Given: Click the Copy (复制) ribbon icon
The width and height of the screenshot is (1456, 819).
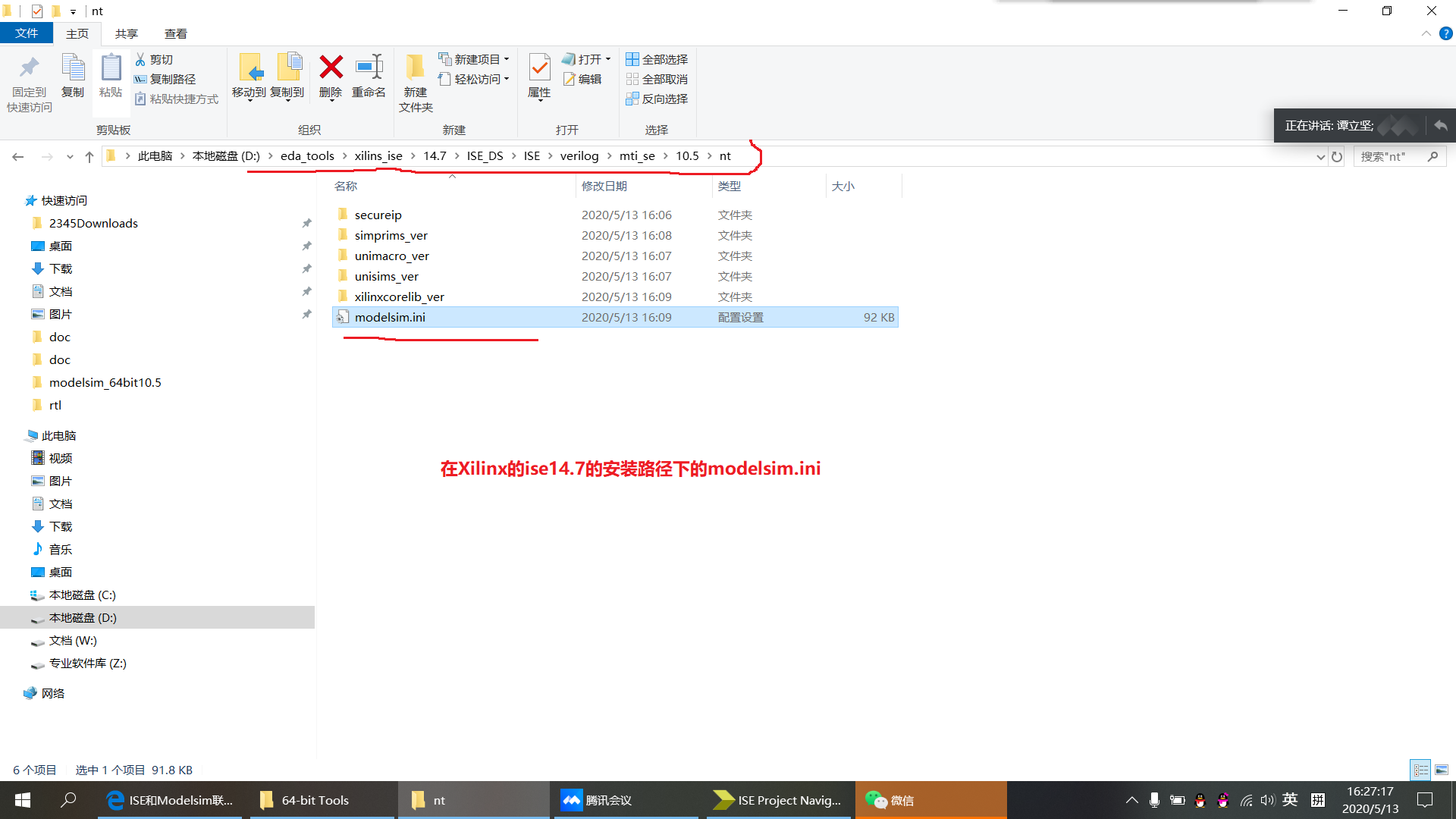Looking at the screenshot, I should pyautogui.click(x=73, y=76).
